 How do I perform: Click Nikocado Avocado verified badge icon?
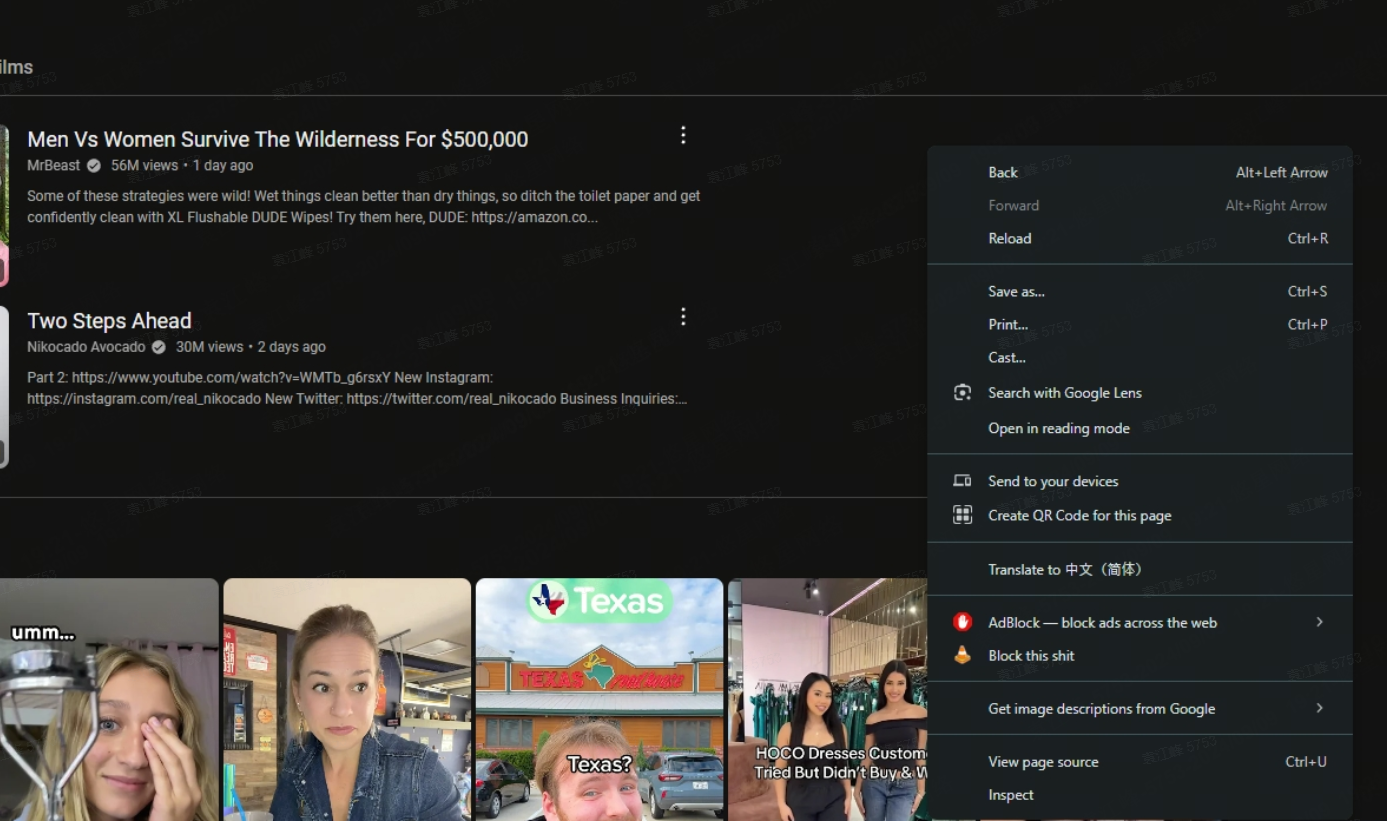pos(158,347)
